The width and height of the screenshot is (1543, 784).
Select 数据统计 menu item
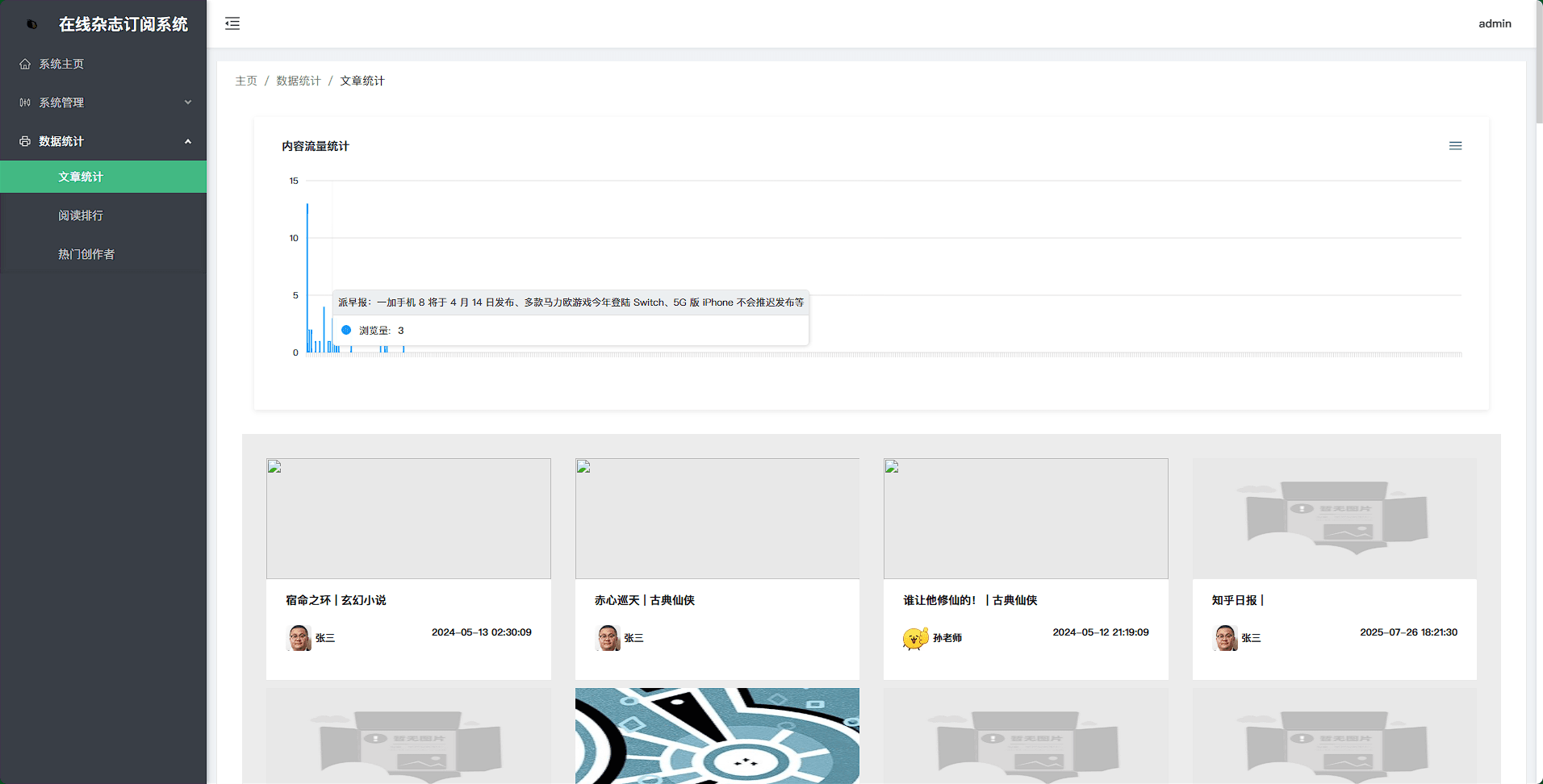(x=103, y=141)
